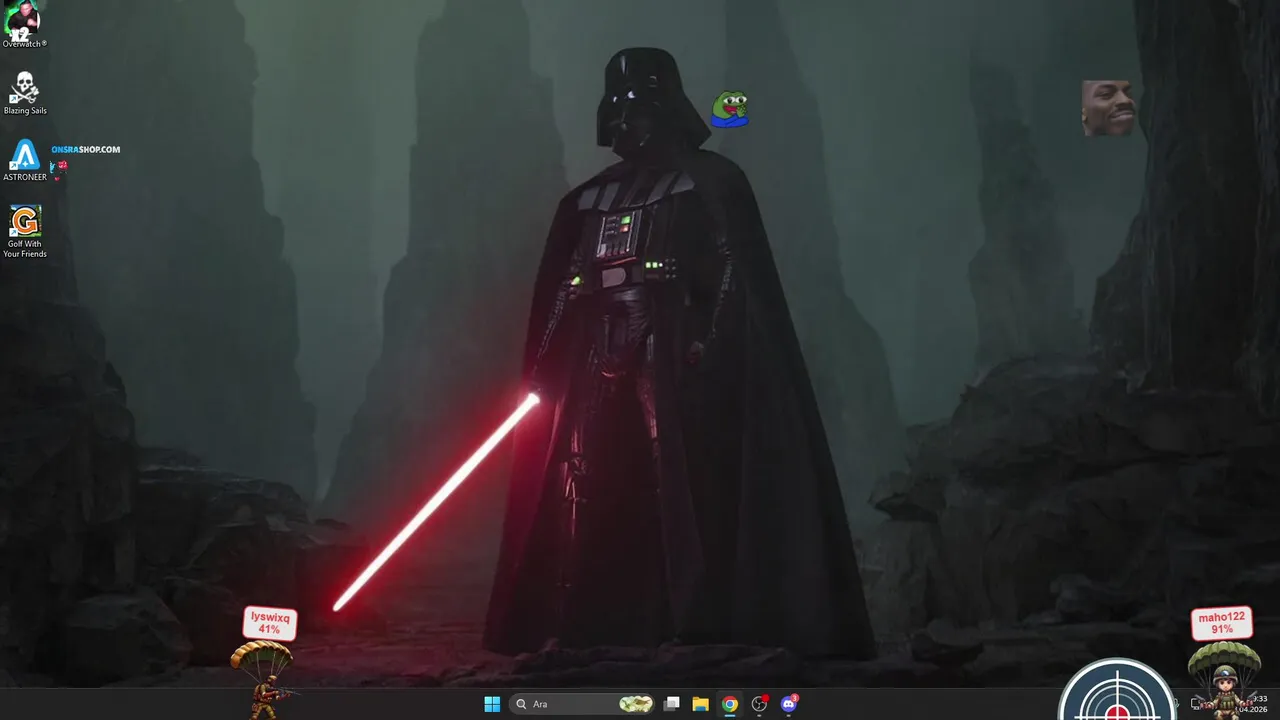
Task: Select the Golf With Your Friends icon
Action: pos(25,232)
